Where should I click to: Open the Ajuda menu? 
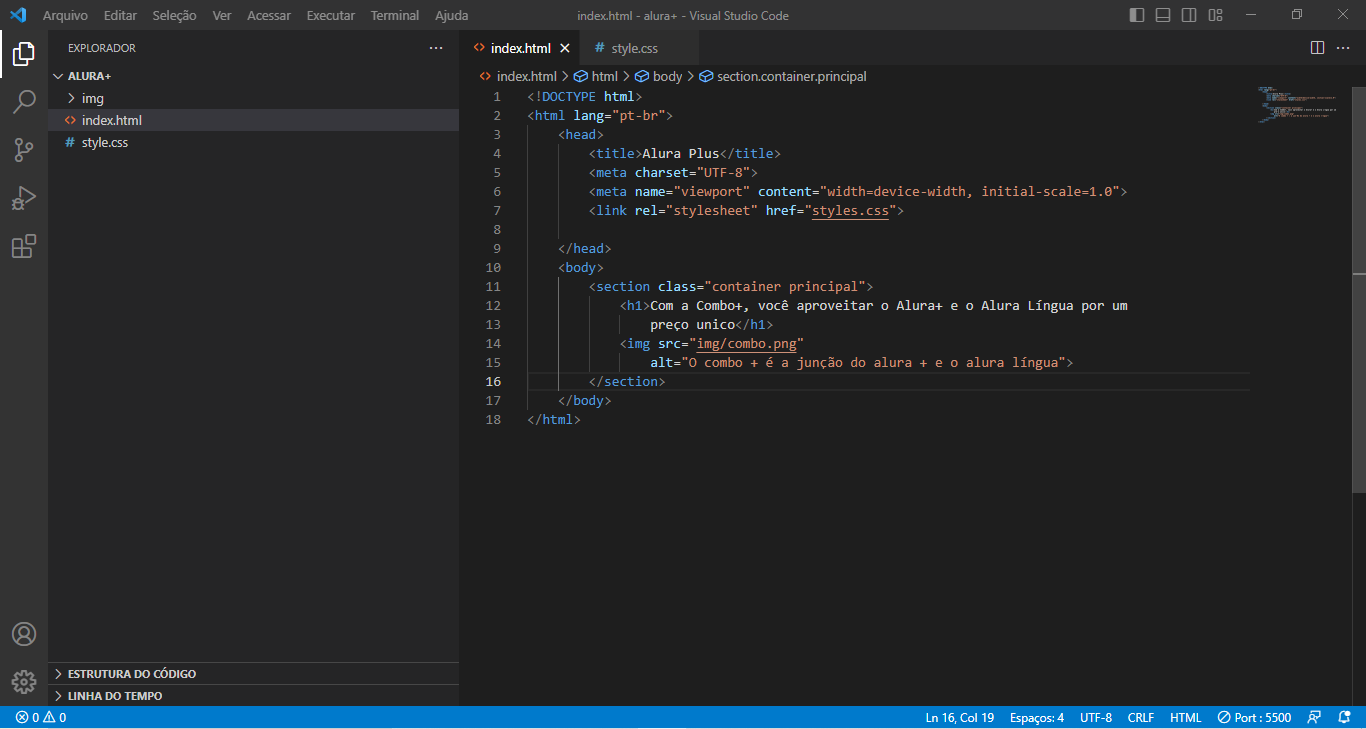point(452,16)
